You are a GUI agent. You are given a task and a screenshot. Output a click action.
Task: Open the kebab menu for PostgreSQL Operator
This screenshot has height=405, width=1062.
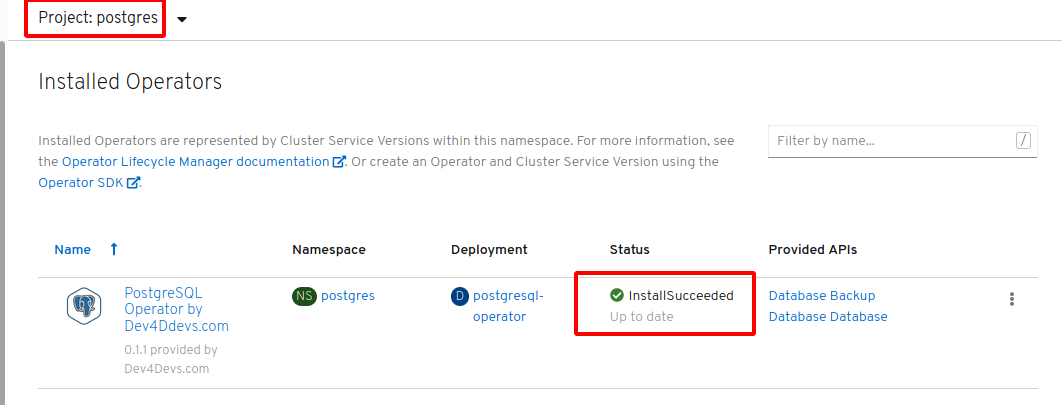(1012, 299)
